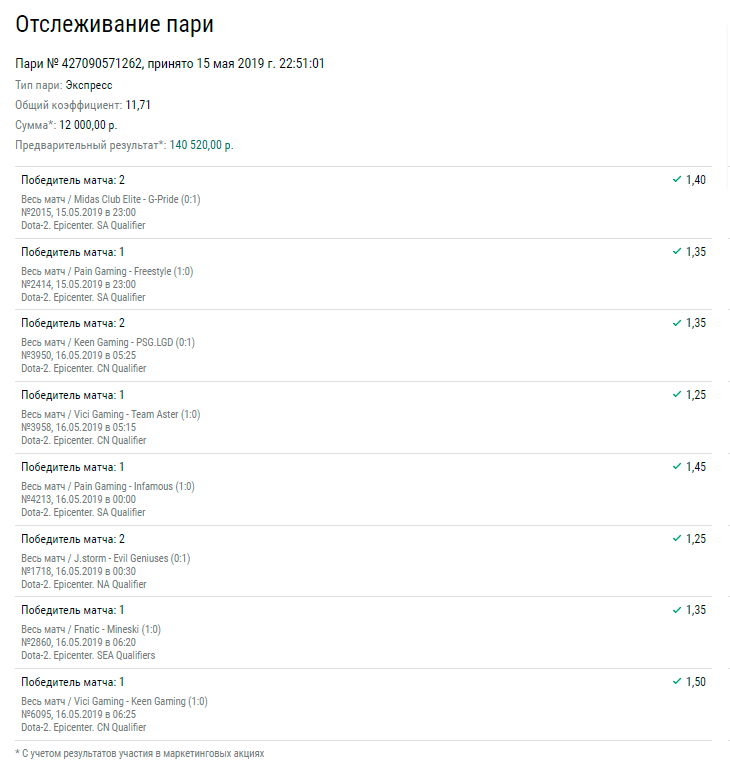Click the bet type value Экспресс
This screenshot has height=768, width=730.
click(x=89, y=85)
